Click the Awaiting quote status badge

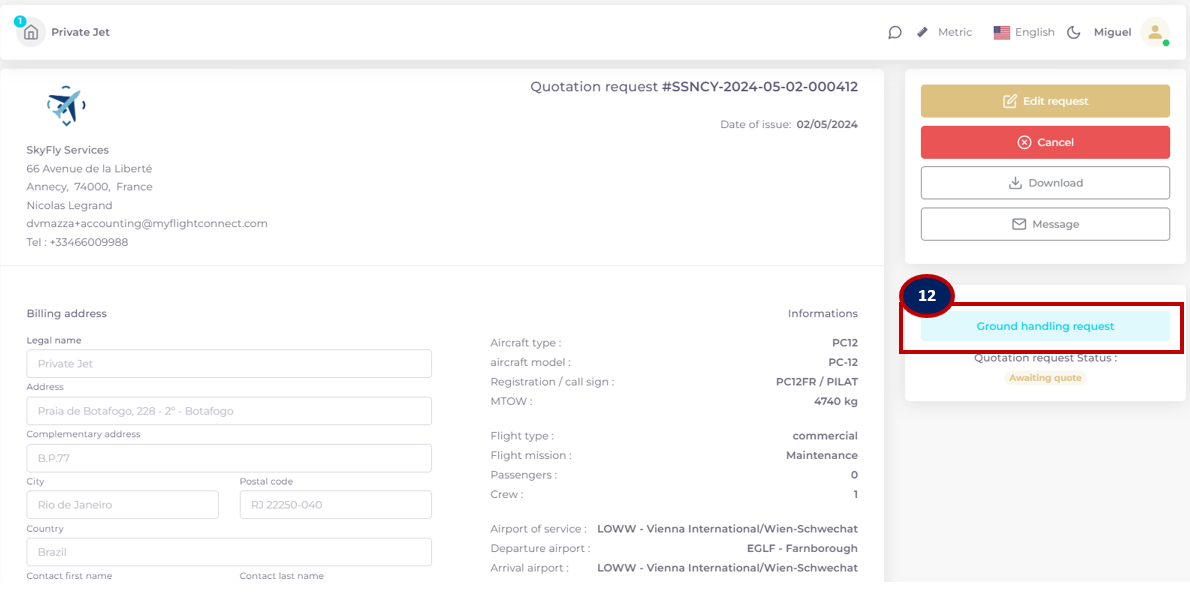[x=1045, y=378]
